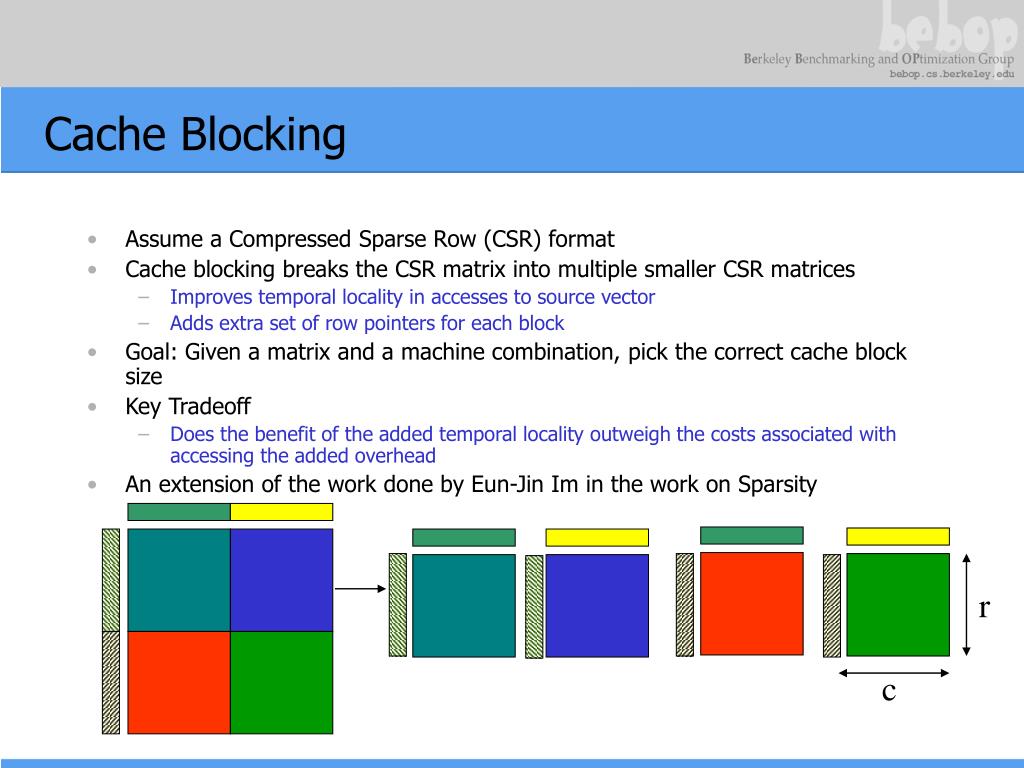Select the "Cache blocking breaks the CSR matrix" bullet

(490, 269)
